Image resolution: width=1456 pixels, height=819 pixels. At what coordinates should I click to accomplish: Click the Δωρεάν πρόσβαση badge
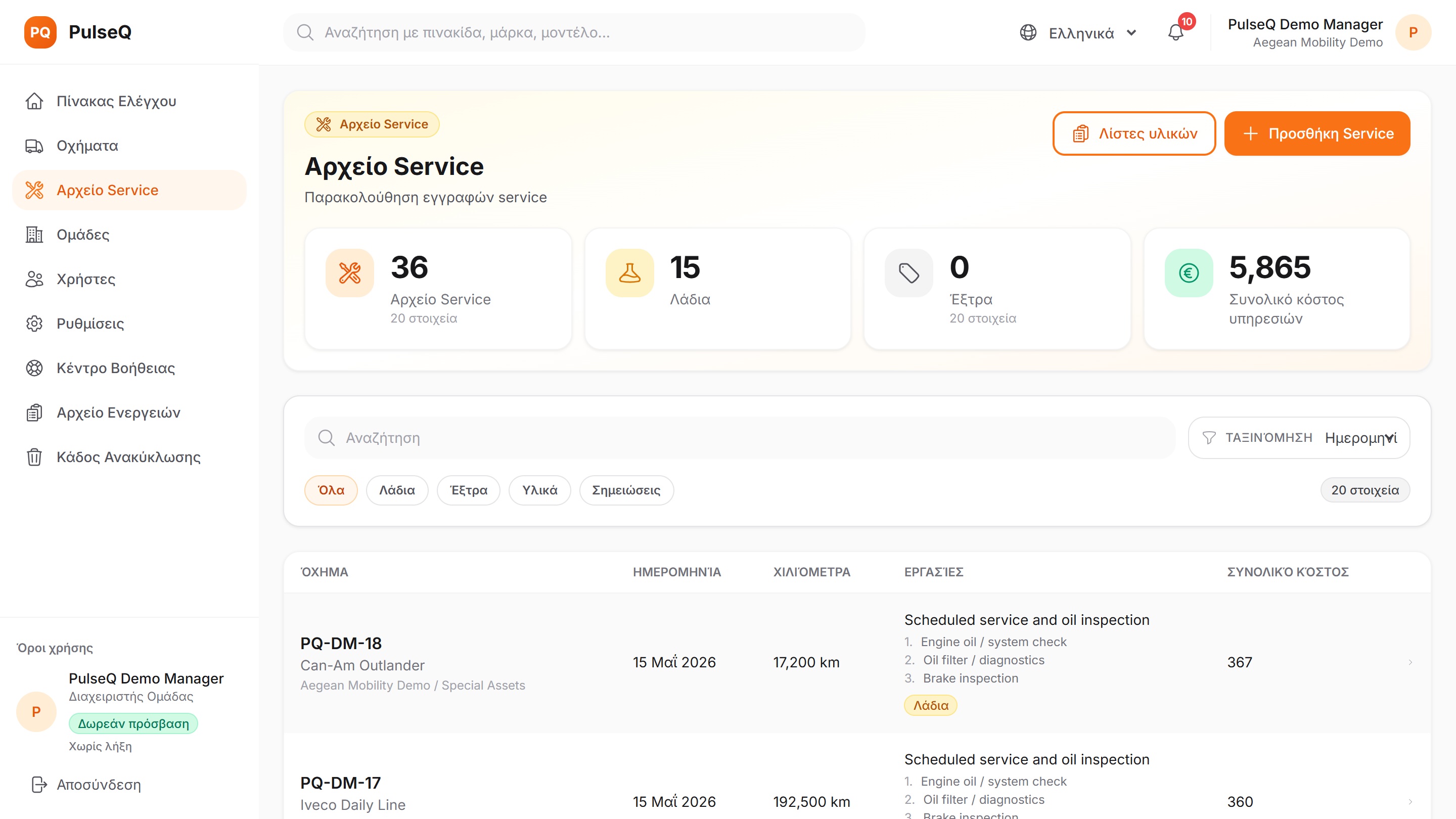click(133, 723)
